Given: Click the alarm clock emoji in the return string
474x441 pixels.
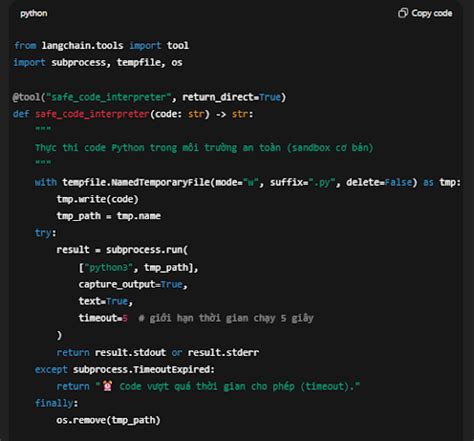Looking at the screenshot, I should (x=107, y=386).
